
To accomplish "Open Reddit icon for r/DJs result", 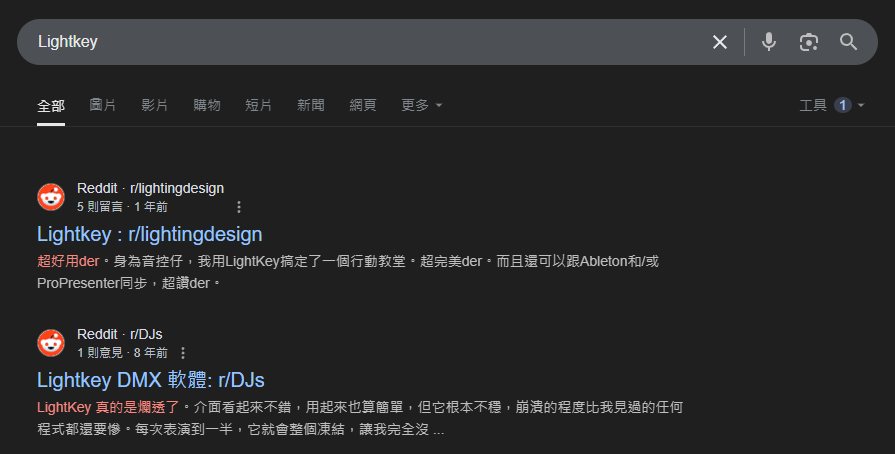I will [x=51, y=343].
